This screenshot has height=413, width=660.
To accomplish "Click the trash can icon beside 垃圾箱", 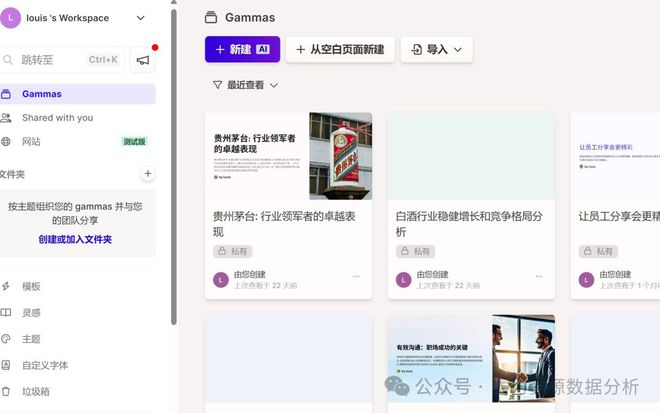I will (5, 391).
